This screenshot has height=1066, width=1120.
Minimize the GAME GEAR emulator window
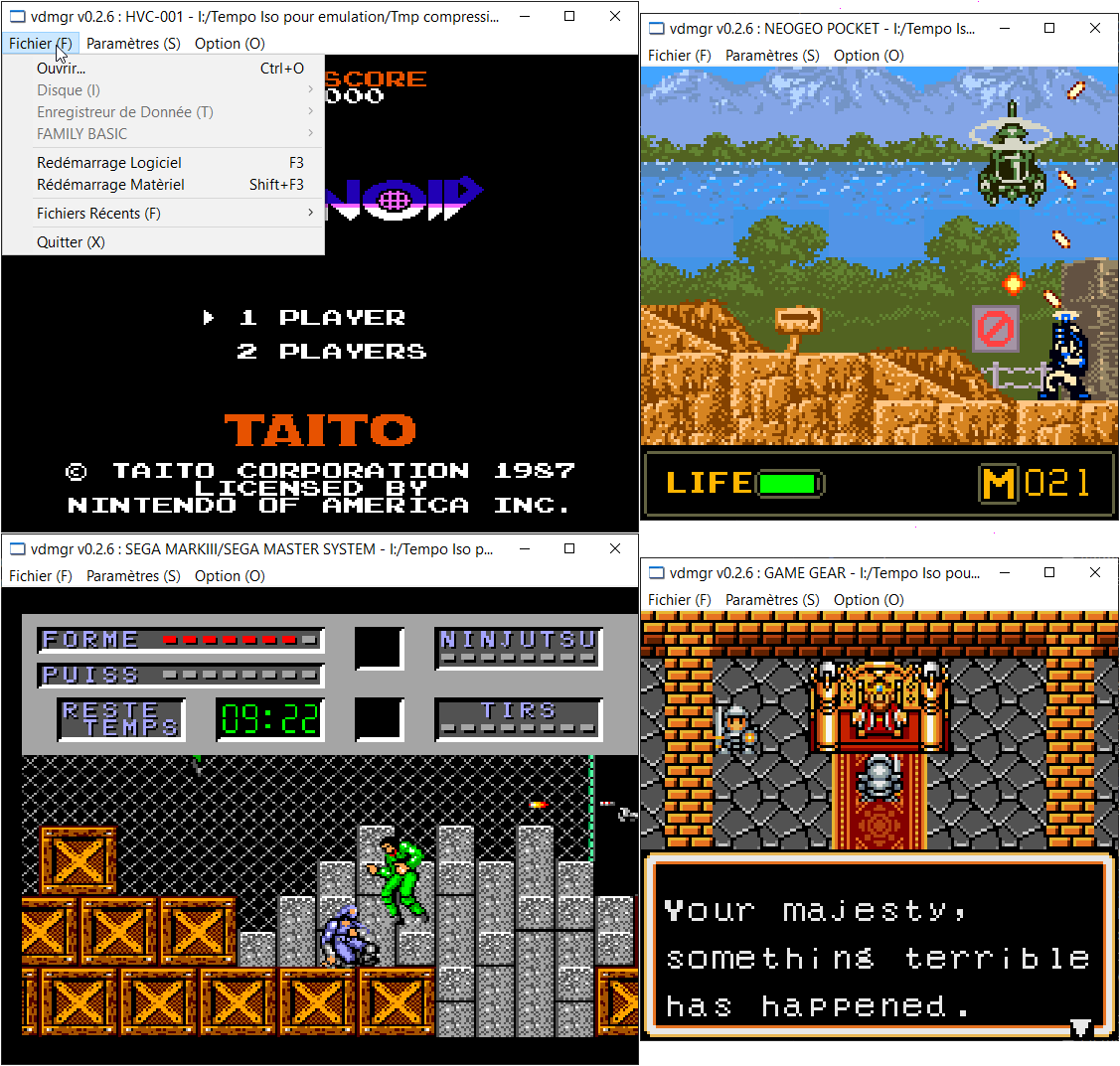1004,573
